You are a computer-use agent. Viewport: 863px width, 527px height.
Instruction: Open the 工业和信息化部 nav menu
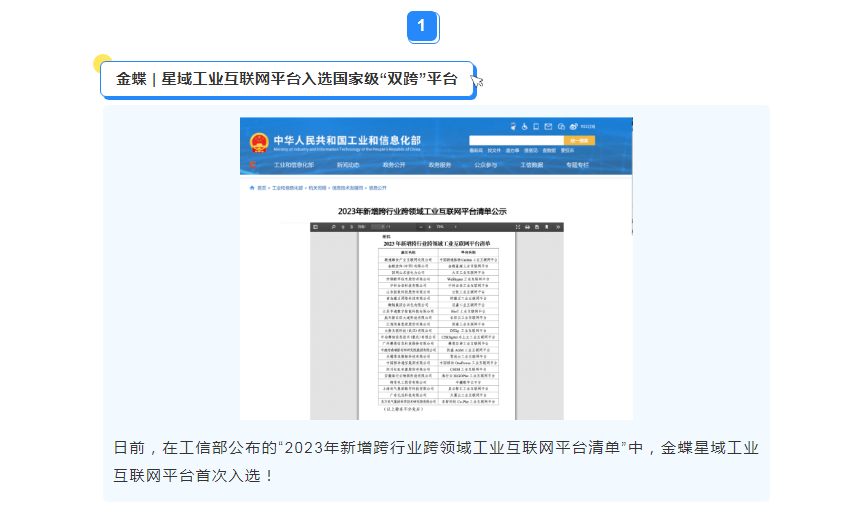294,165
